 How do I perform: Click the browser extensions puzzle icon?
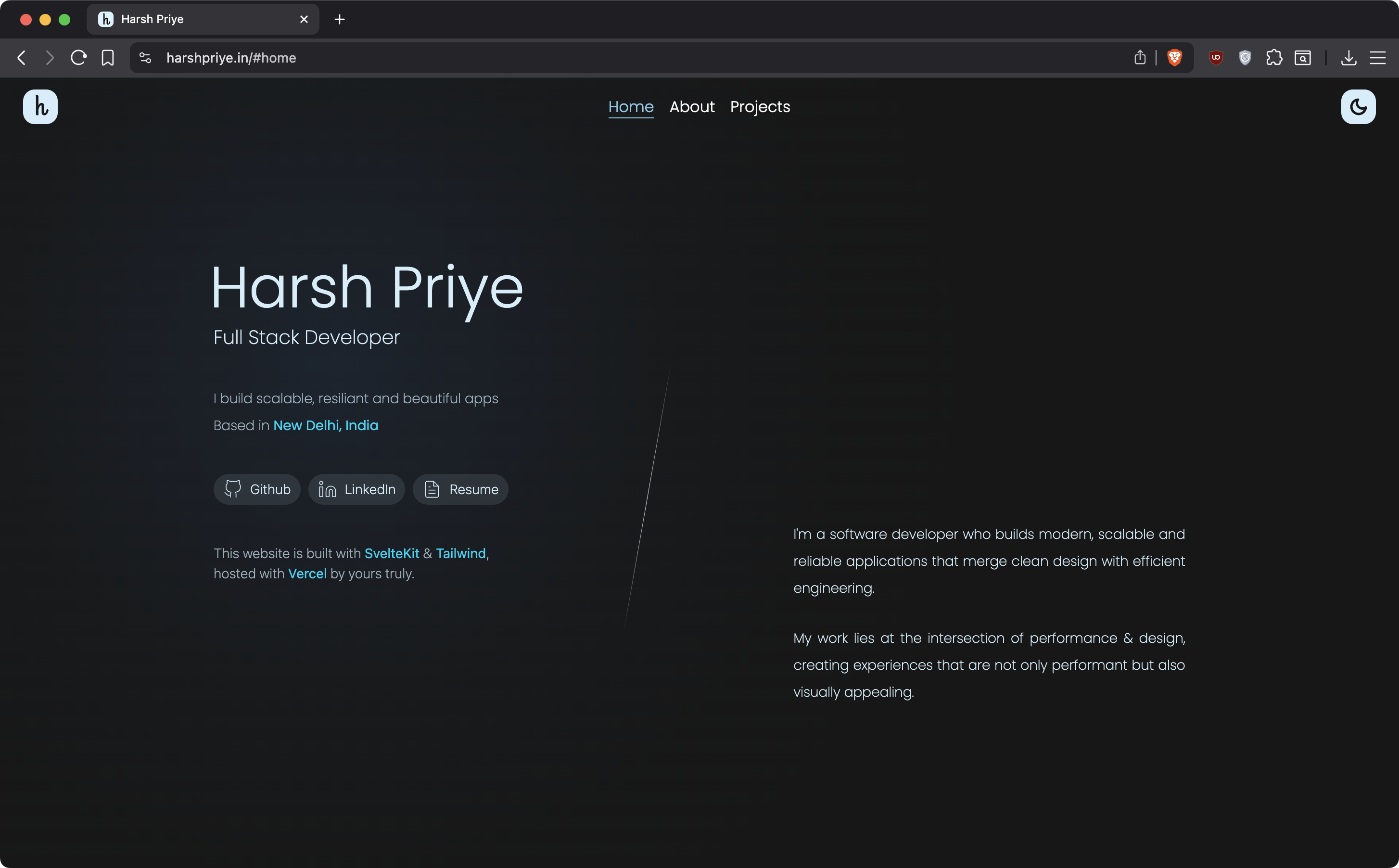click(x=1273, y=57)
